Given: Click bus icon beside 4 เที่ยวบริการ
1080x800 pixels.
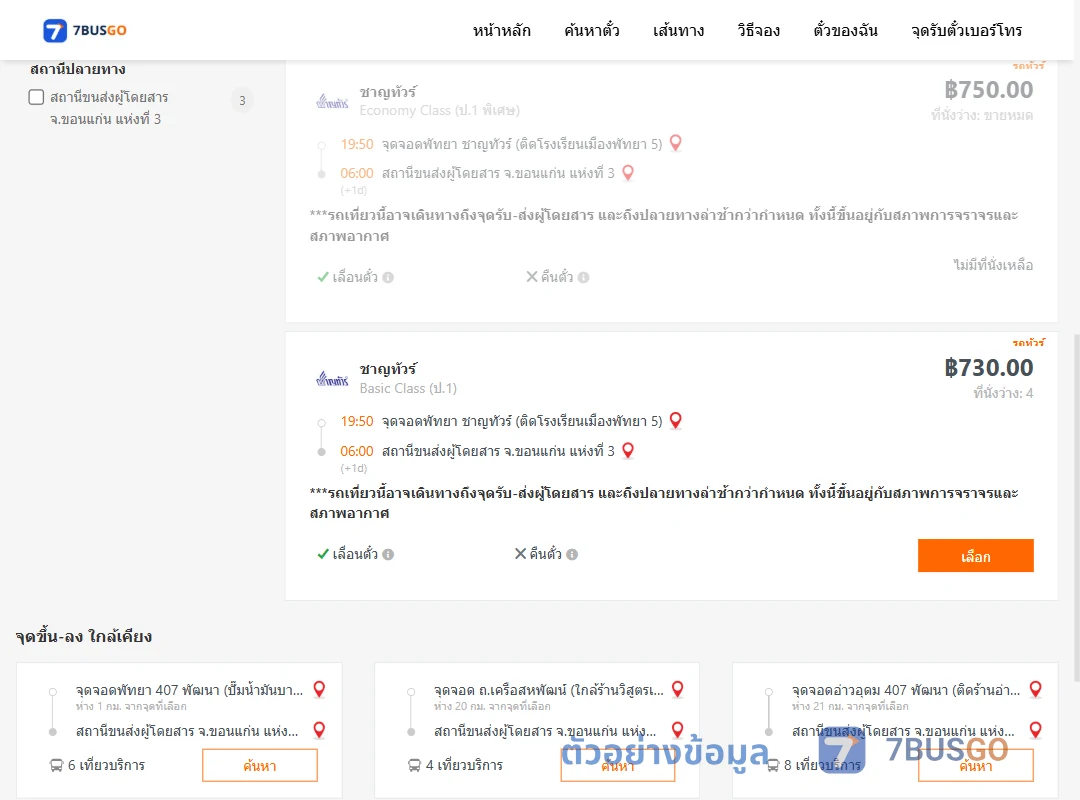Looking at the screenshot, I should pos(414,766).
